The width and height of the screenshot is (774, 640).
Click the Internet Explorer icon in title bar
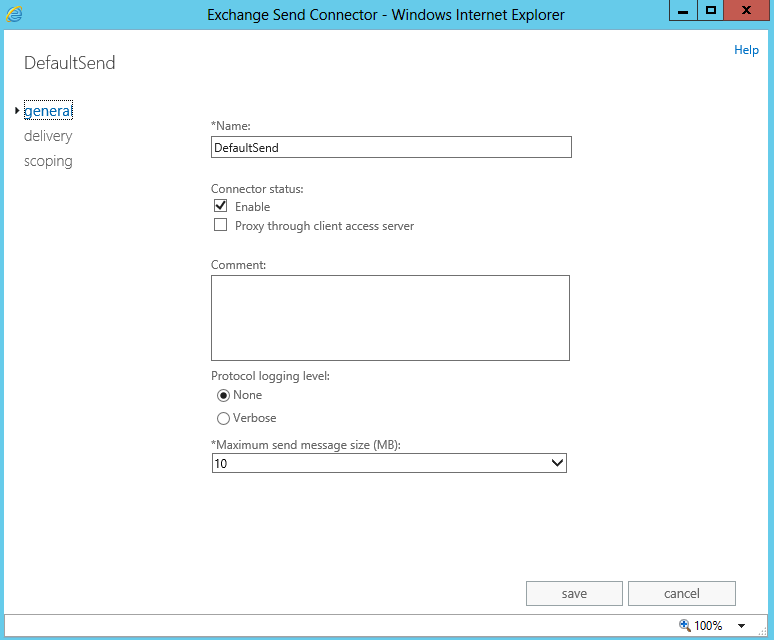[14, 14]
